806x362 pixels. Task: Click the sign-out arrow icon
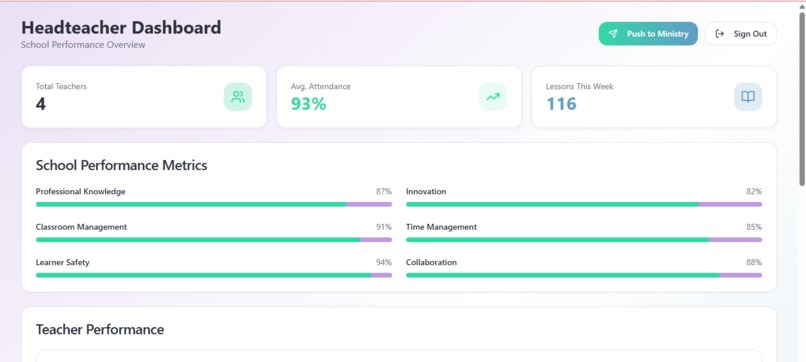pyautogui.click(x=720, y=33)
